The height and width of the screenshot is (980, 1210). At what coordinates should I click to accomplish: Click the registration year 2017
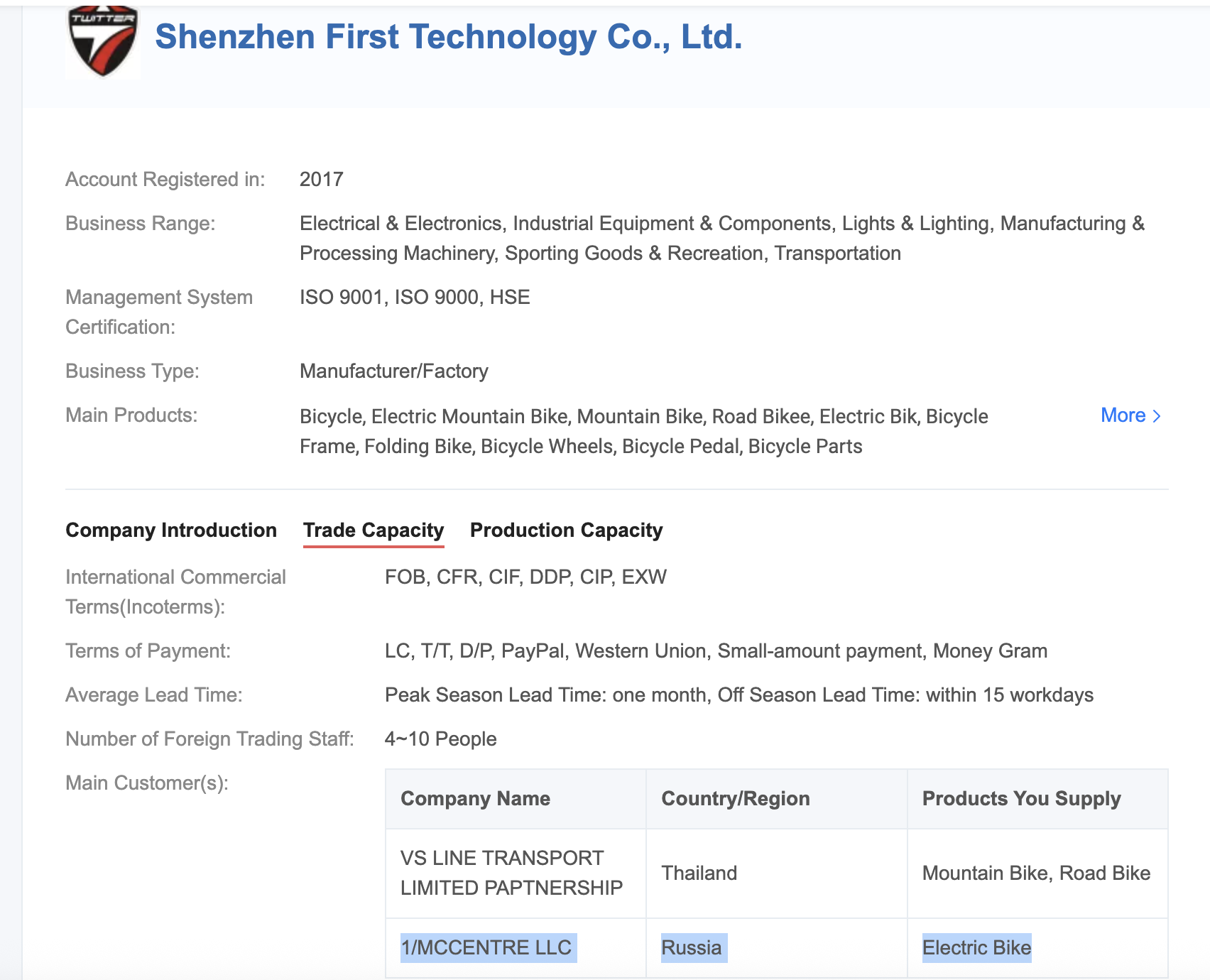coord(322,180)
